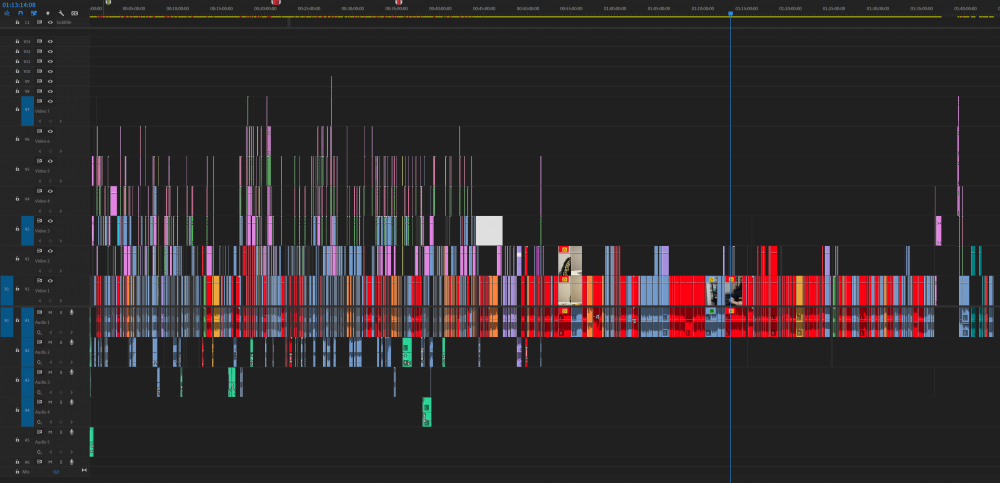This screenshot has height=483, width=1000.
Task: Click the Add Marker icon
Action: [x=47, y=13]
